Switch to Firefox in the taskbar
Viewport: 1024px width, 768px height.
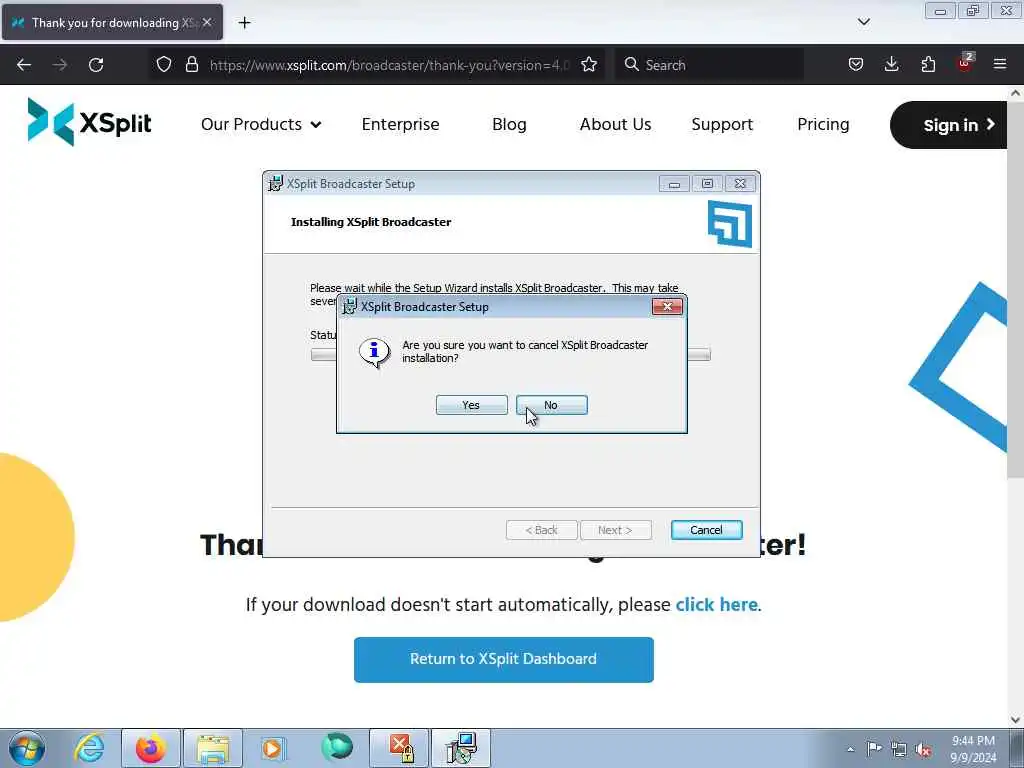point(151,748)
